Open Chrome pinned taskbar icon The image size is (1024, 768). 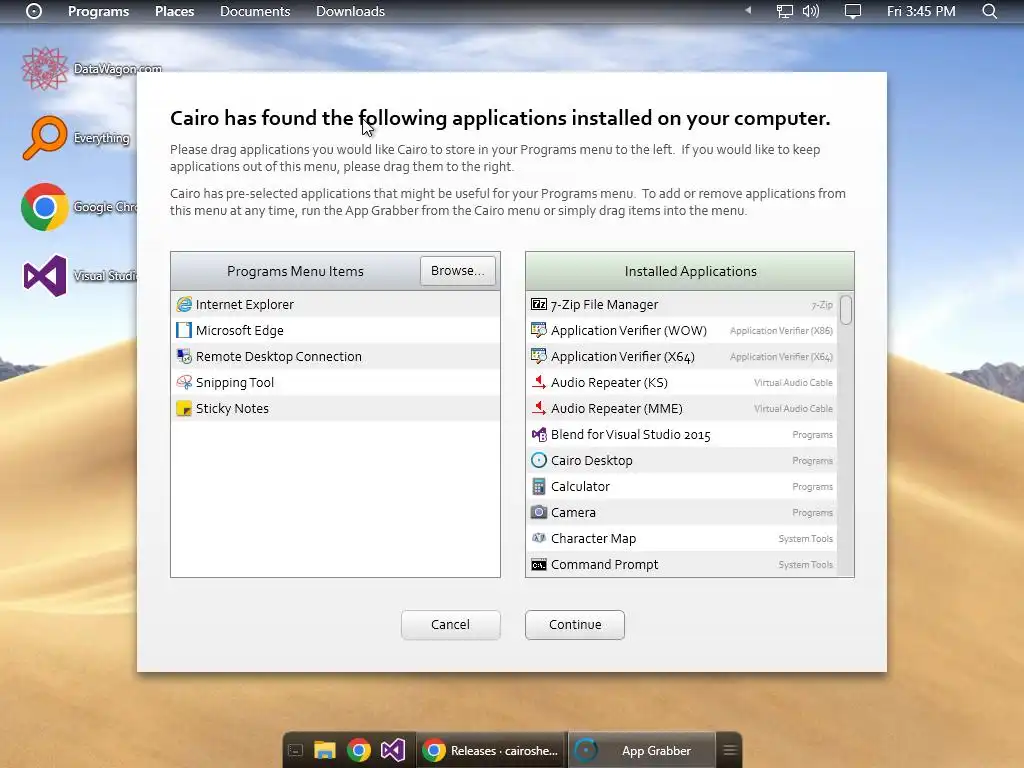coord(359,750)
